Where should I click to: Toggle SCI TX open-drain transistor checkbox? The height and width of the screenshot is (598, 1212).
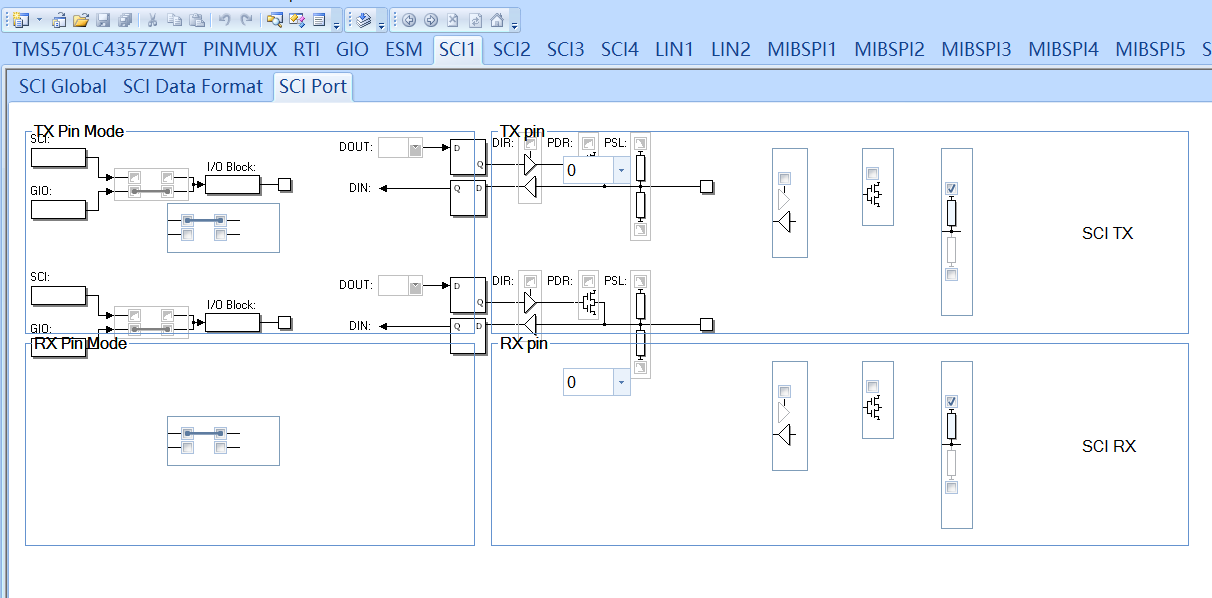[x=873, y=174]
